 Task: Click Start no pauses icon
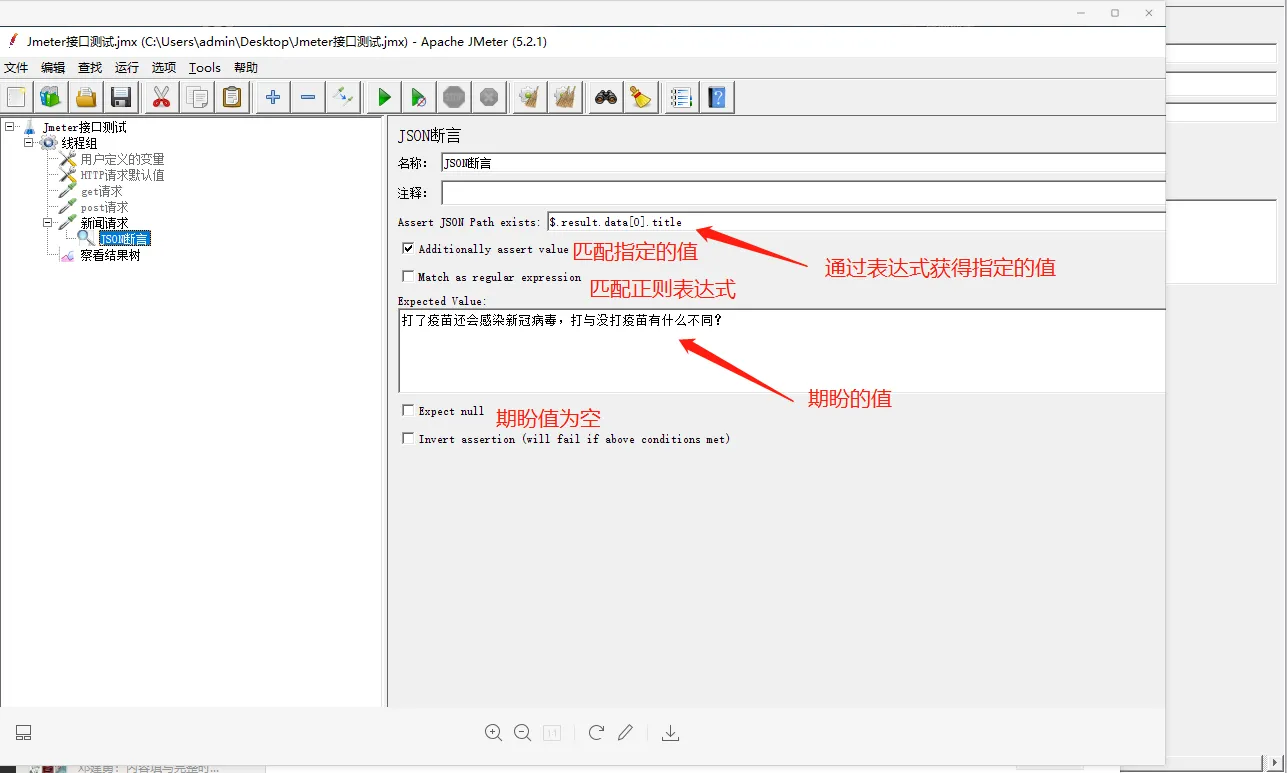tap(419, 97)
